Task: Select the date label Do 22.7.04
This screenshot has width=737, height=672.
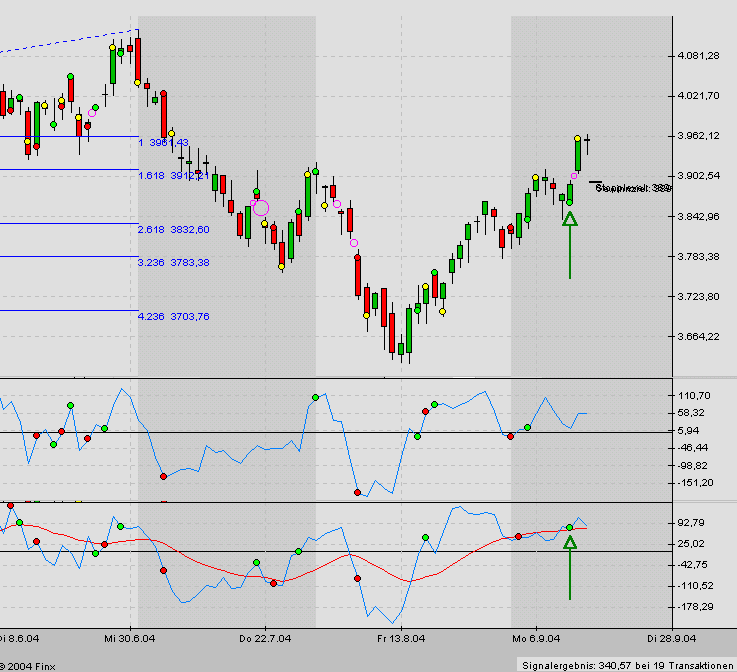Action: (265, 639)
